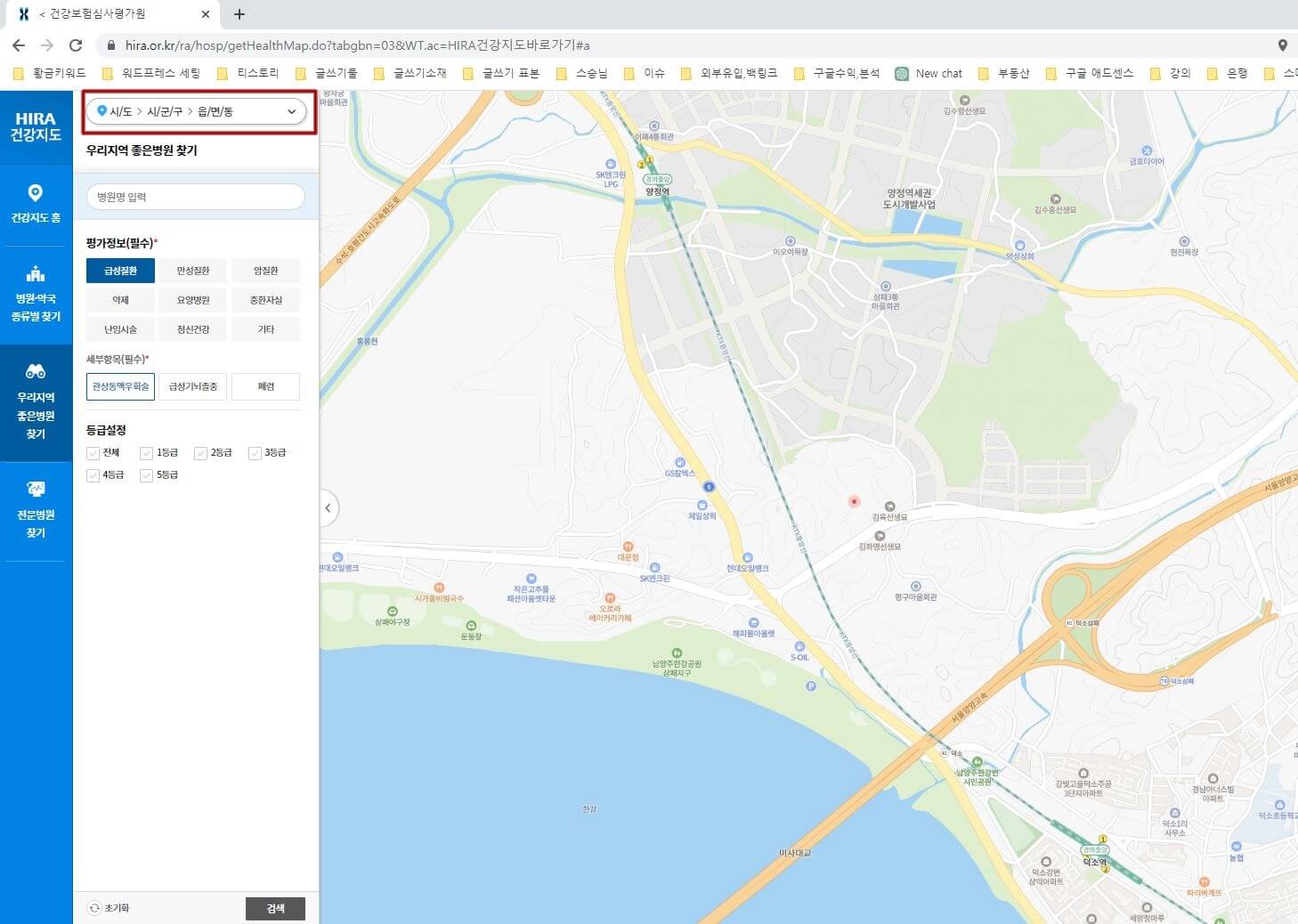Select the 급성질환 evaluation category
1298x924 pixels.
[x=120, y=271]
